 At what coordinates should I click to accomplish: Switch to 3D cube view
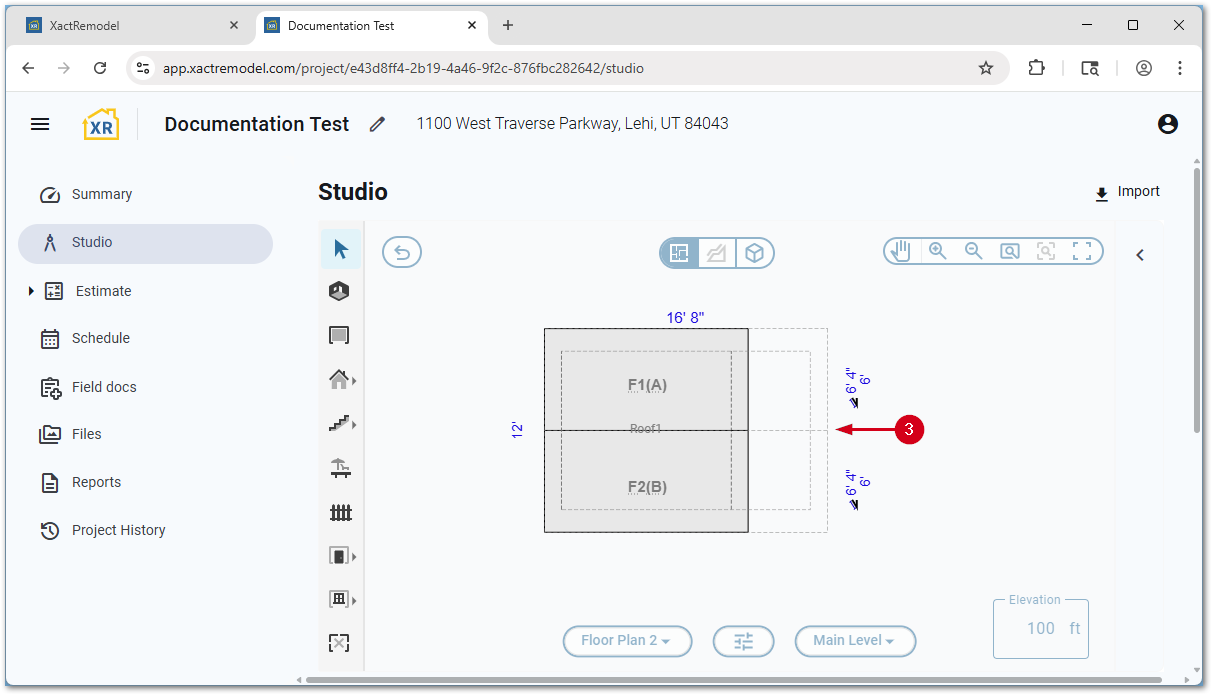[755, 254]
